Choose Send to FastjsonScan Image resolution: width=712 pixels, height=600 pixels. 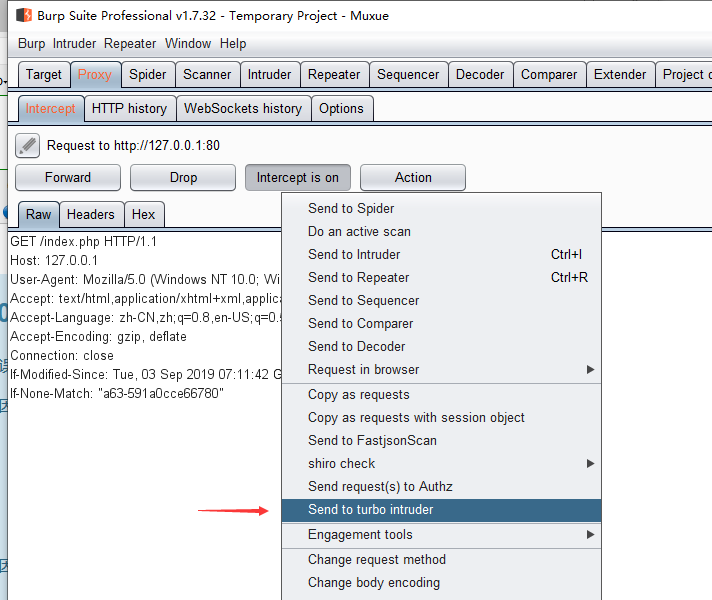point(441,441)
